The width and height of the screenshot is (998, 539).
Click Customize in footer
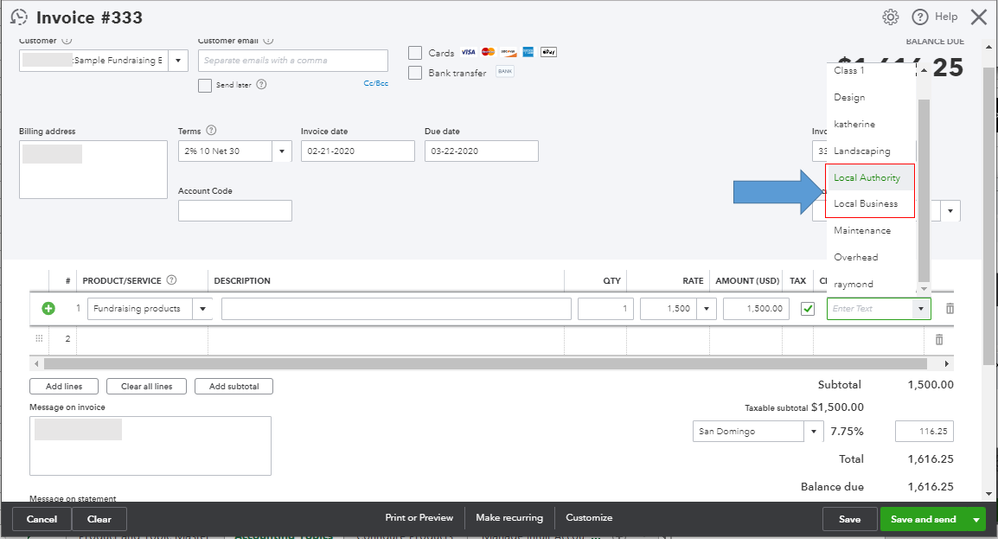coord(589,518)
